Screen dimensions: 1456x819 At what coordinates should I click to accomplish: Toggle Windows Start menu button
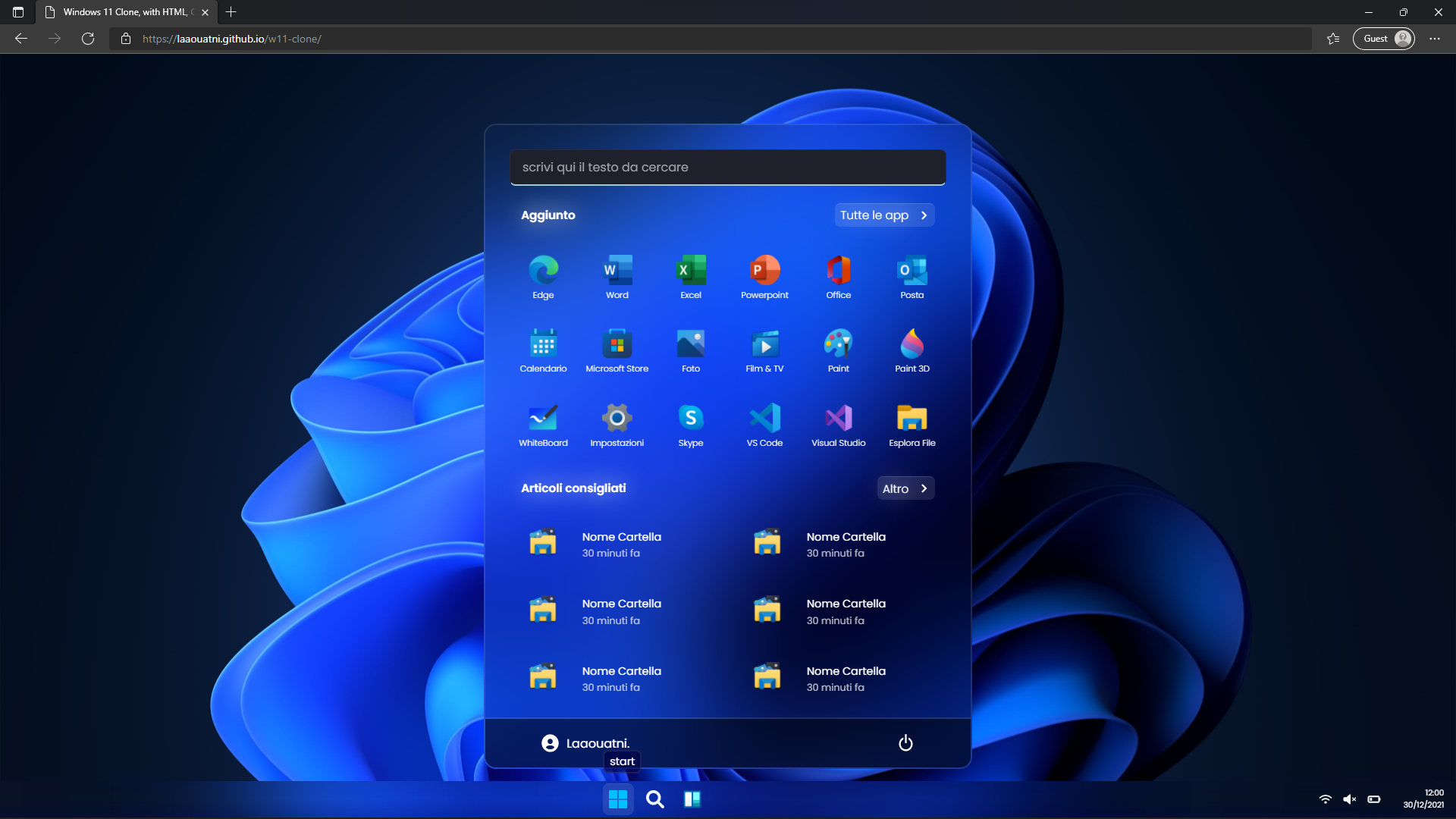click(618, 799)
